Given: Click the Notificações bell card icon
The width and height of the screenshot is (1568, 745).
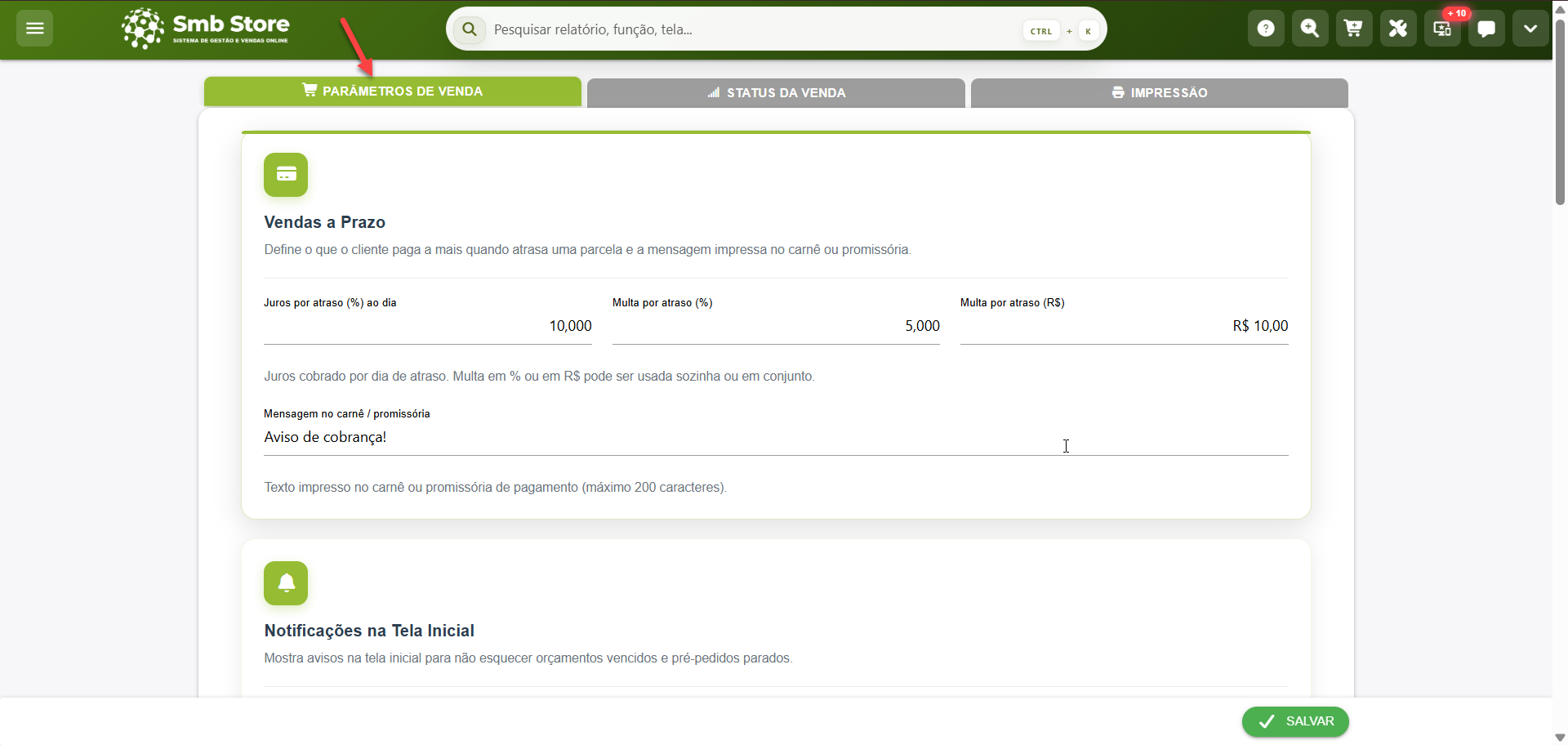Looking at the screenshot, I should click(x=286, y=583).
